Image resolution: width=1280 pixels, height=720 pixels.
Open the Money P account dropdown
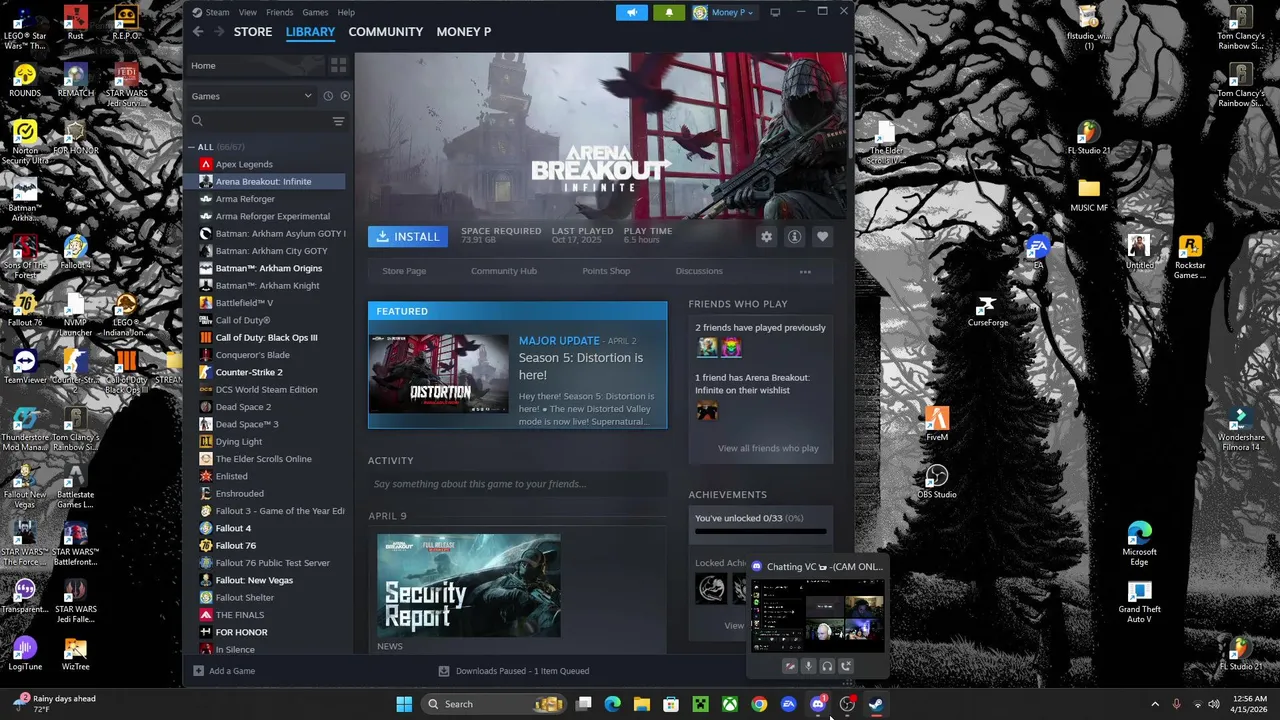[x=724, y=12]
